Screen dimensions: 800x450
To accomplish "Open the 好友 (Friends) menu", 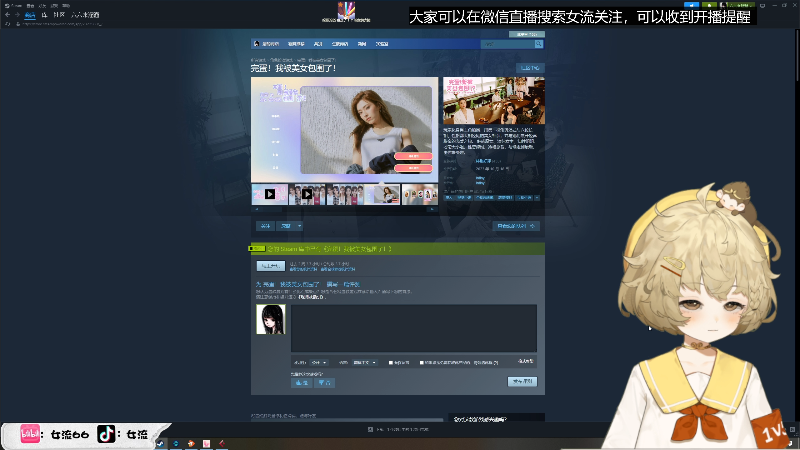I will (42, 6).
